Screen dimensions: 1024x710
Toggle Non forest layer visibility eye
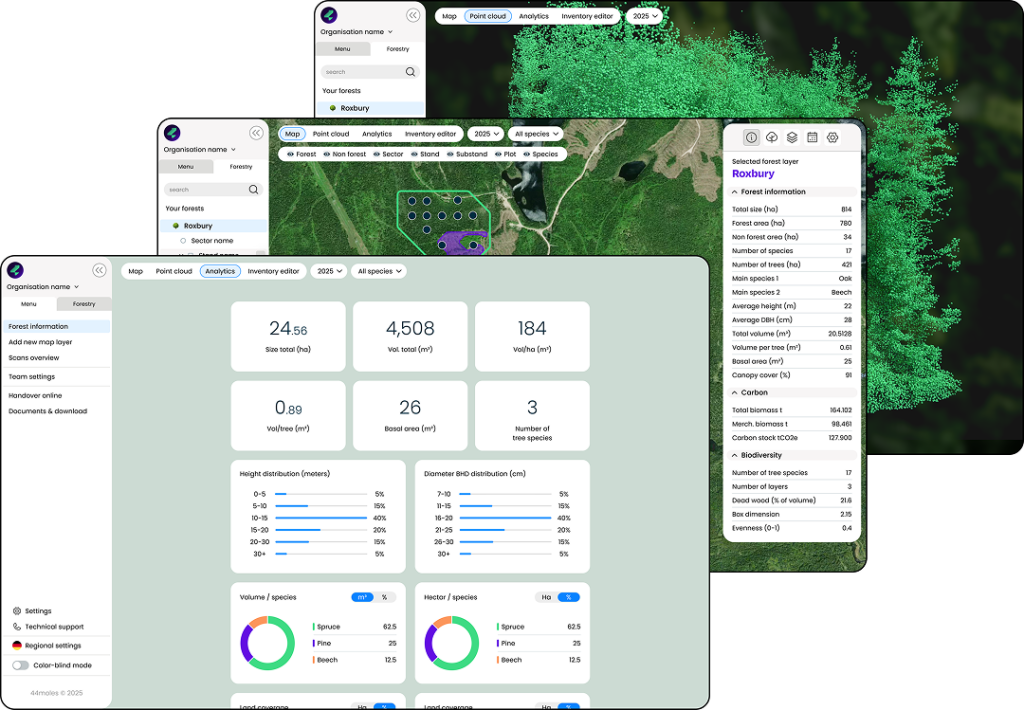click(327, 155)
